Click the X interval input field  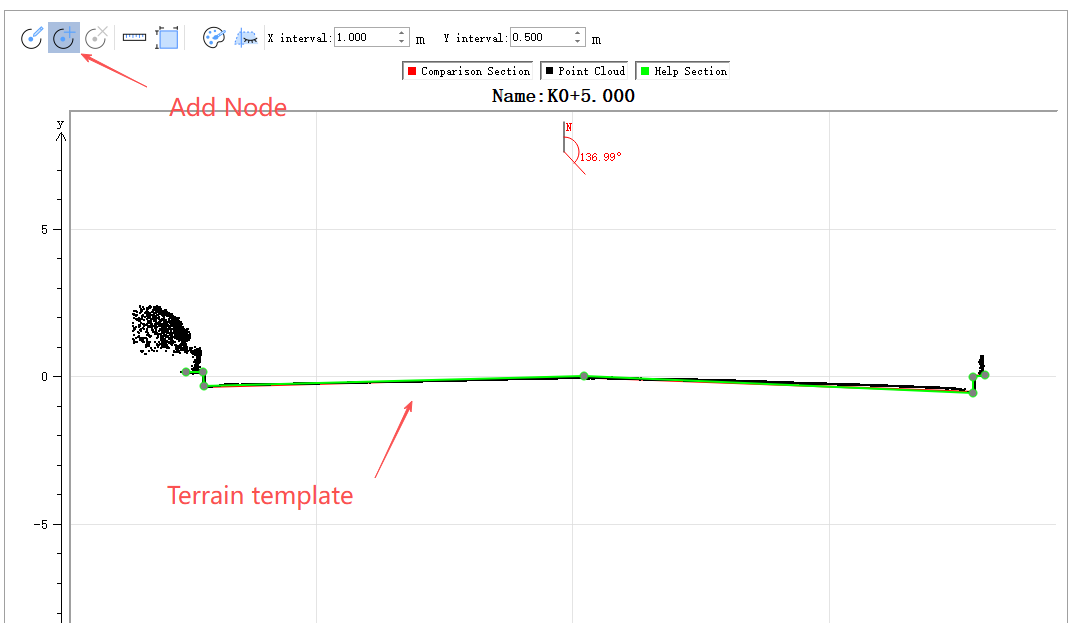pos(364,38)
